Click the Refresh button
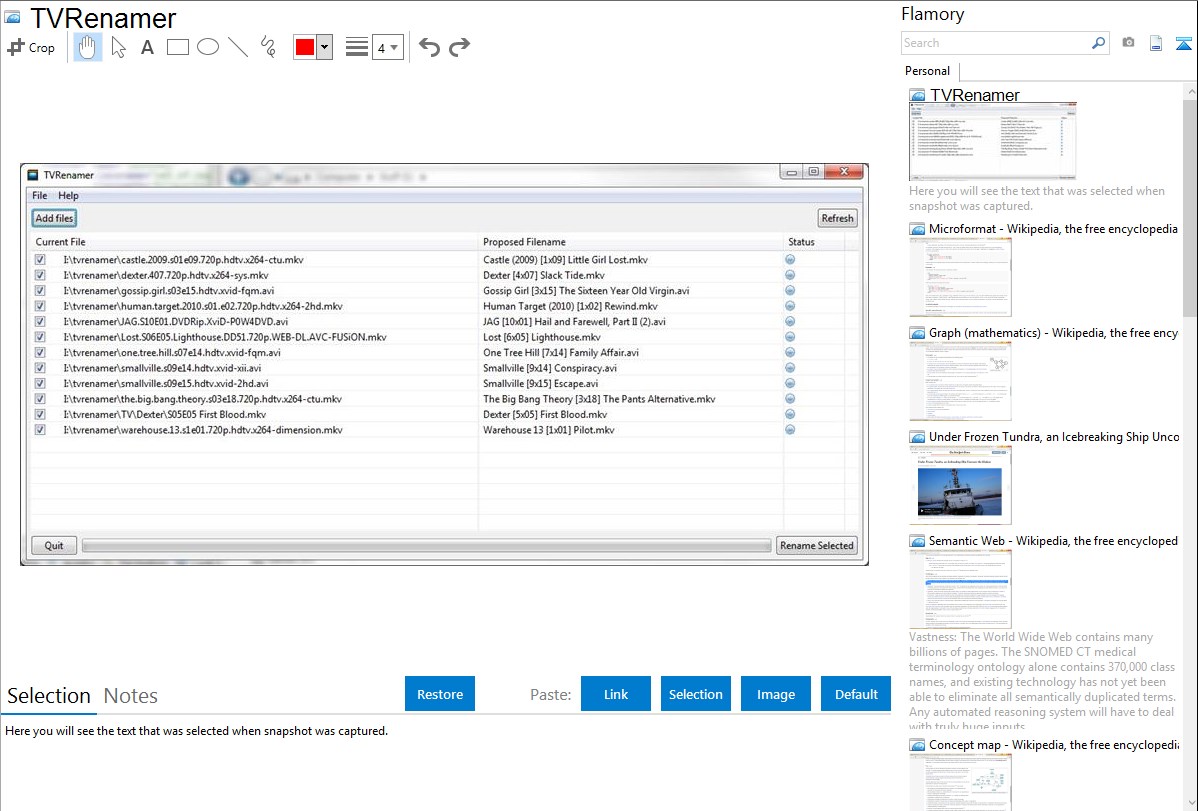 837,218
